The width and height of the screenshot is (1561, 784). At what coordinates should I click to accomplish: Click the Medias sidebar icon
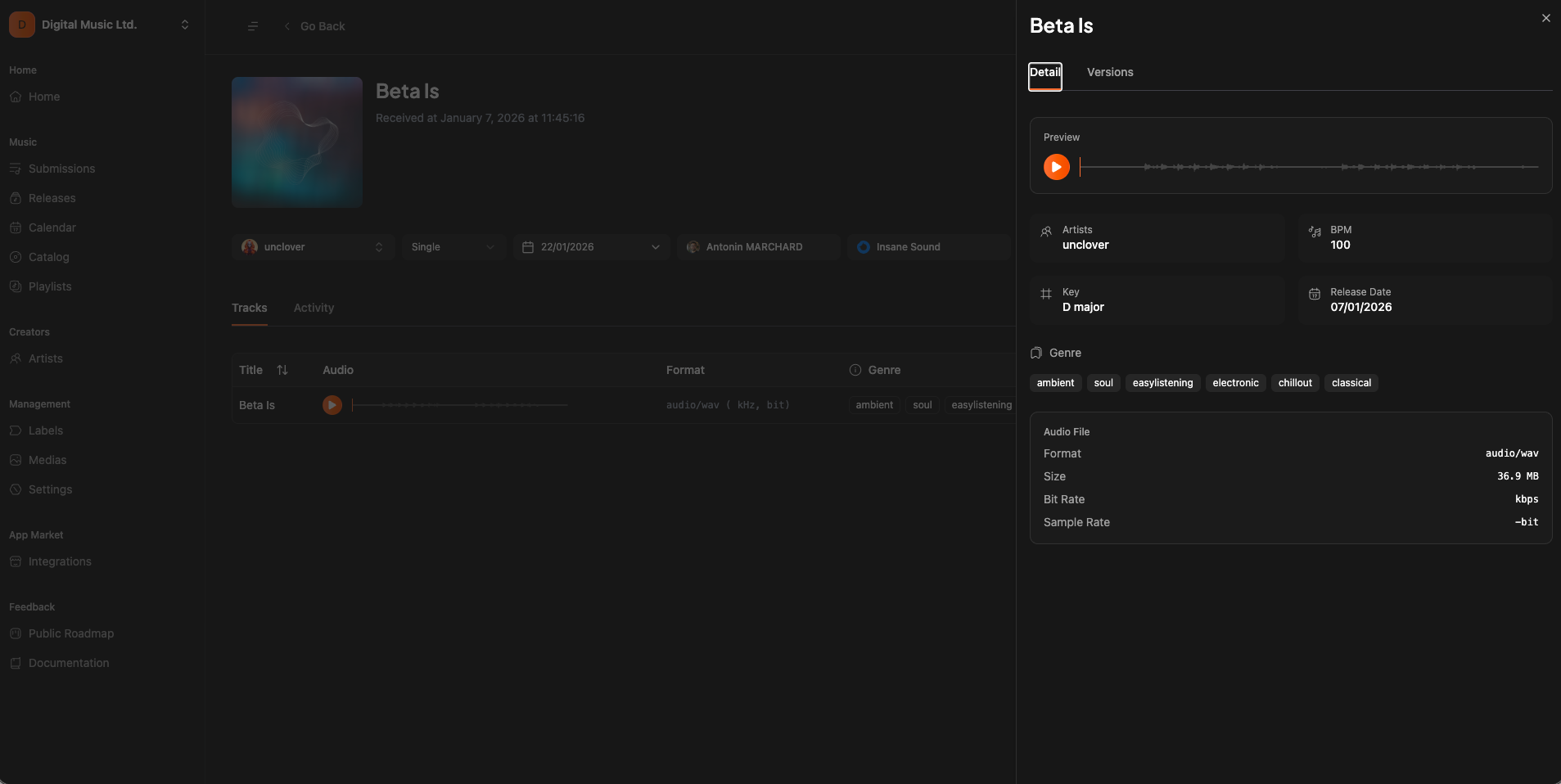pos(16,460)
